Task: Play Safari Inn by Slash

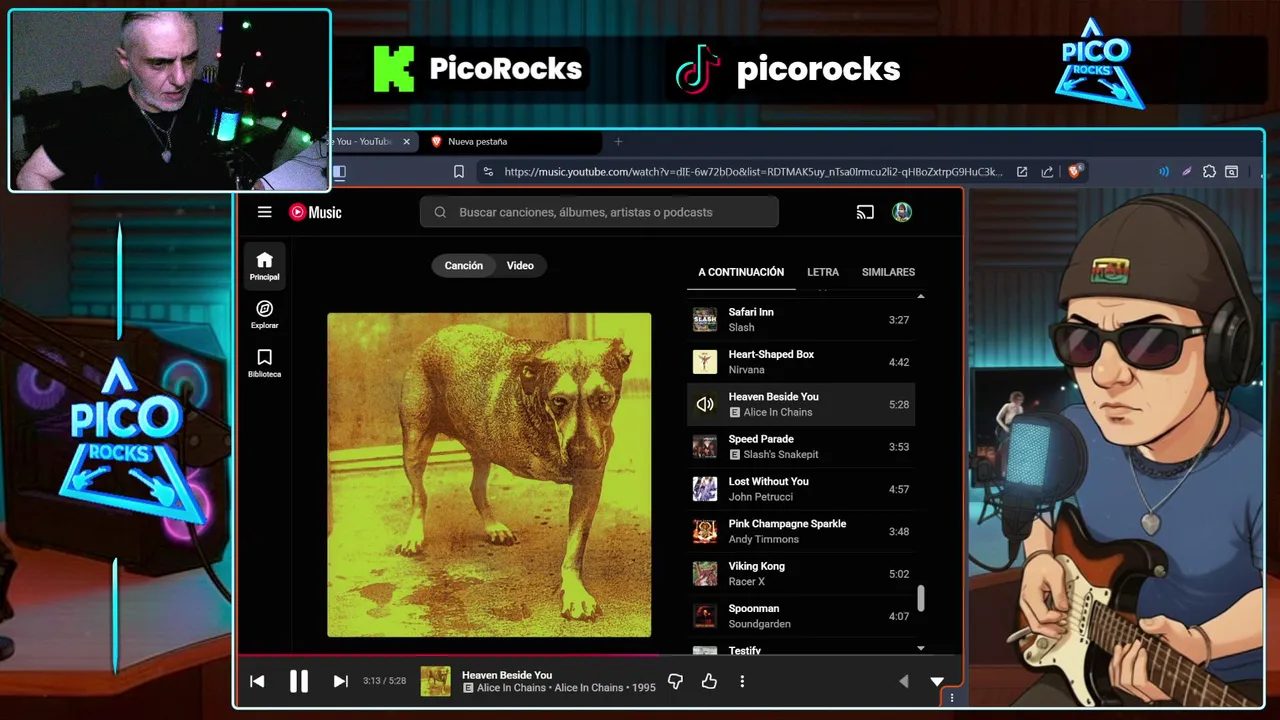Action: click(x=801, y=320)
